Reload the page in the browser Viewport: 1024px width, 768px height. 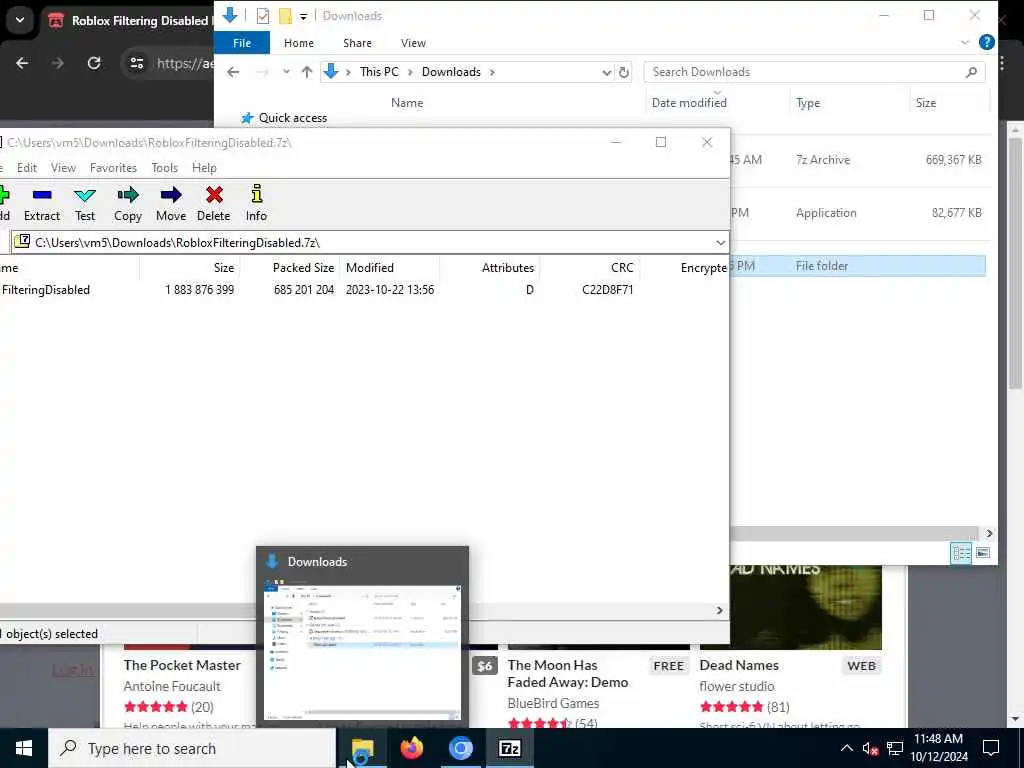(x=94, y=63)
